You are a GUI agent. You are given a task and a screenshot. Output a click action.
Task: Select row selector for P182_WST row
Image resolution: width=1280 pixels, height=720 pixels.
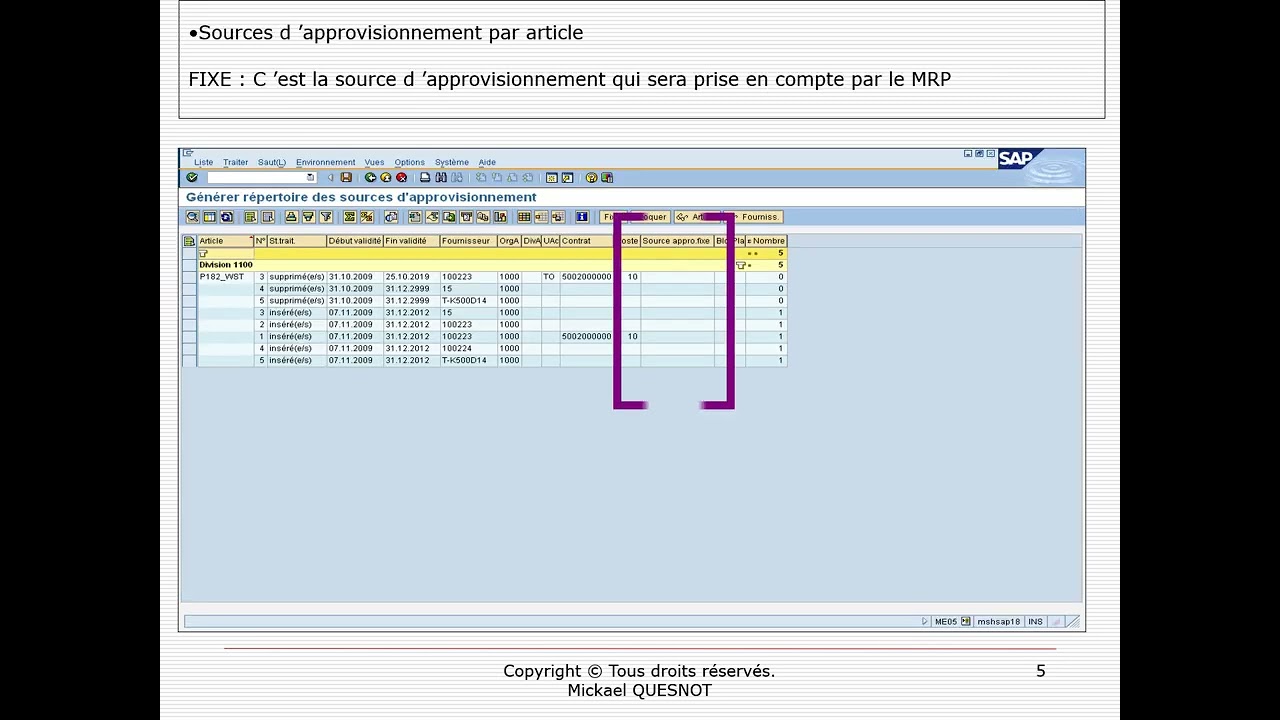pos(189,277)
